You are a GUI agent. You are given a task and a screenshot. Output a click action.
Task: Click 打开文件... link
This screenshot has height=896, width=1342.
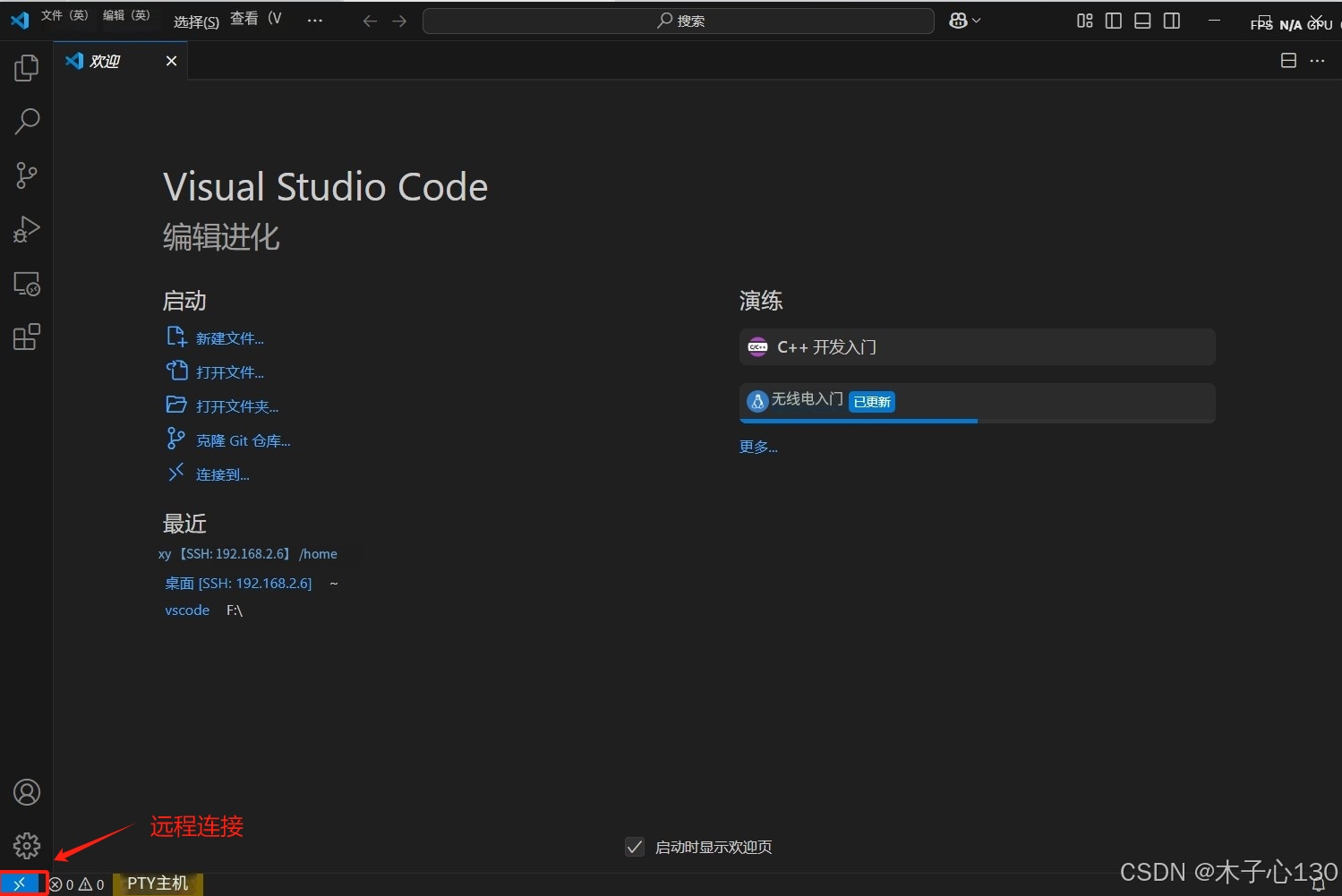click(230, 372)
